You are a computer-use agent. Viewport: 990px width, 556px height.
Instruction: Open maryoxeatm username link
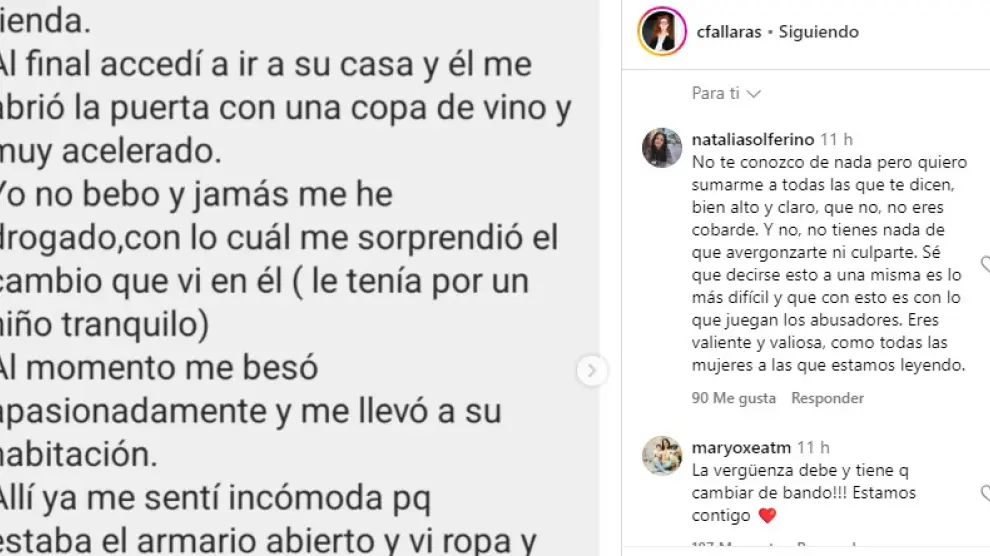tap(741, 447)
